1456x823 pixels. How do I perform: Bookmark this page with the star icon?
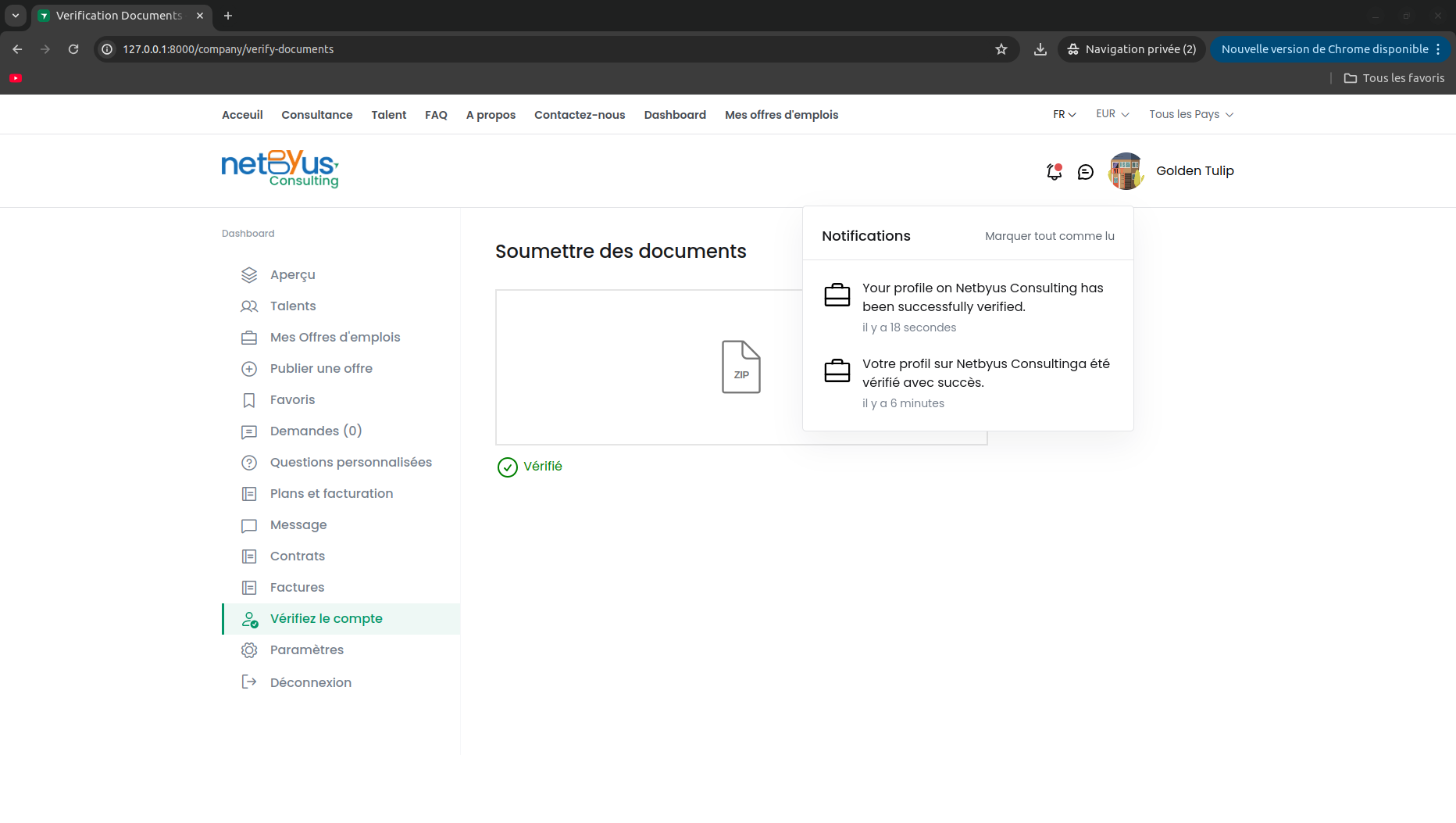click(x=1001, y=49)
